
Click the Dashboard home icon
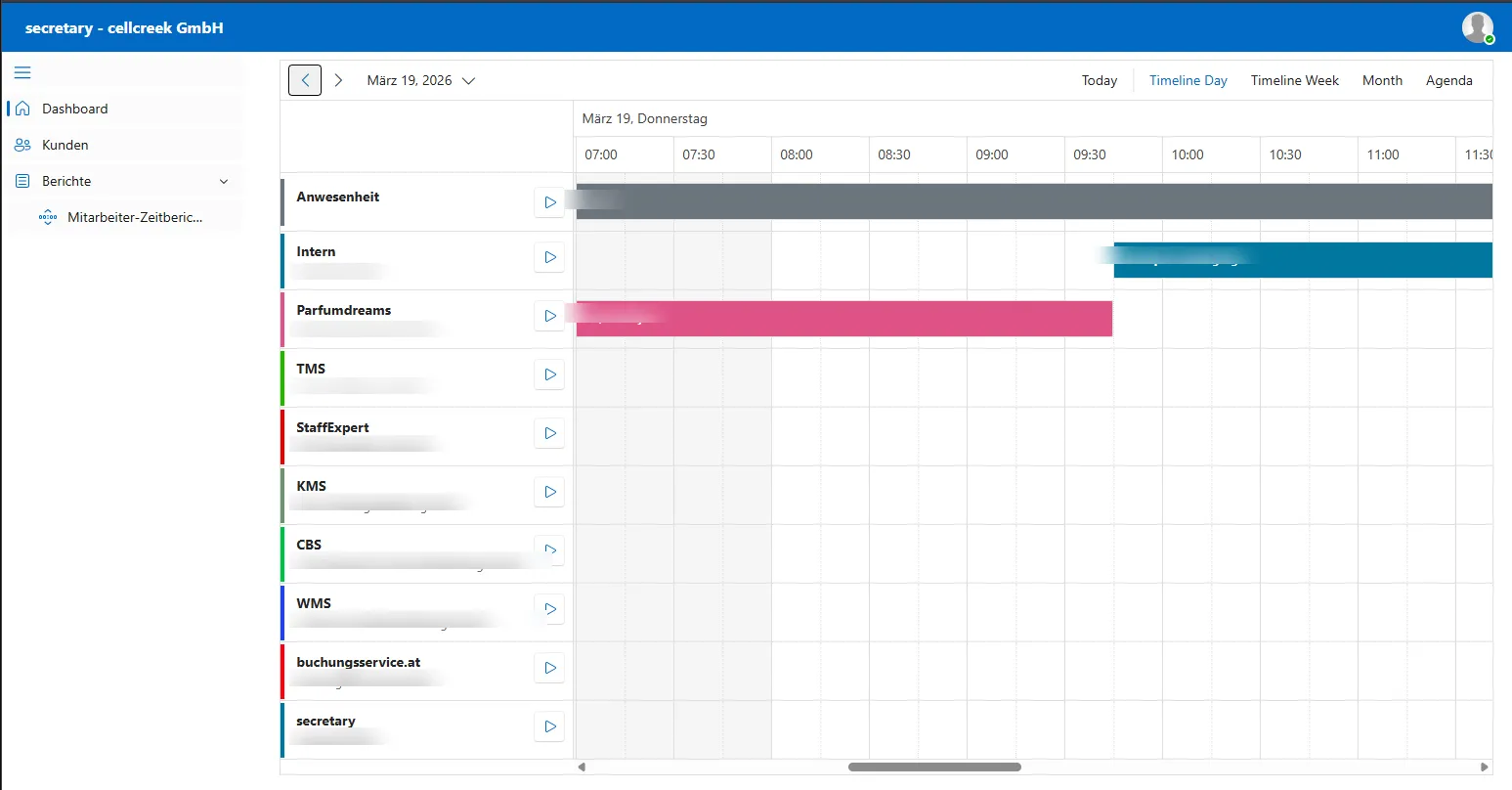(20, 108)
